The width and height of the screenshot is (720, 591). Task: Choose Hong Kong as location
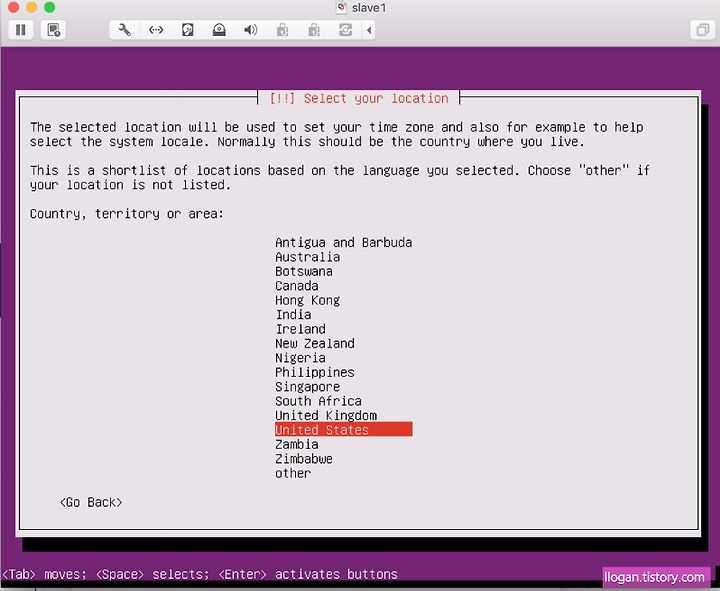pyautogui.click(x=308, y=300)
